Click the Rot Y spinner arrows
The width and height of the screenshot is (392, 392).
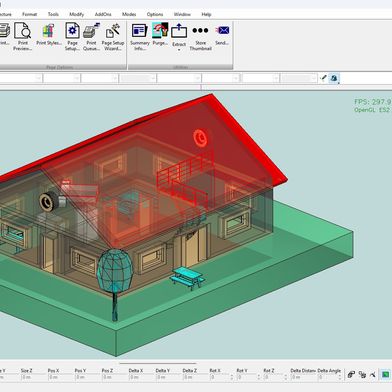click(x=259, y=377)
